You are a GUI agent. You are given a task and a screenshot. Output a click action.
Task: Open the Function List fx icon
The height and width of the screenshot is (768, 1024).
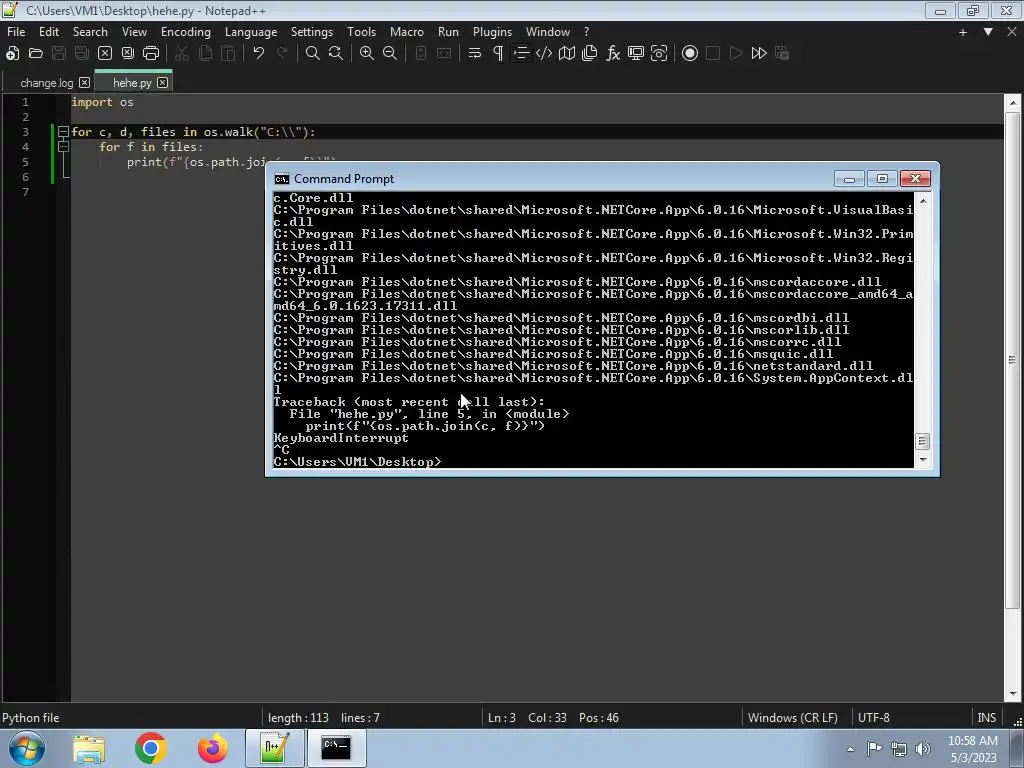click(613, 54)
